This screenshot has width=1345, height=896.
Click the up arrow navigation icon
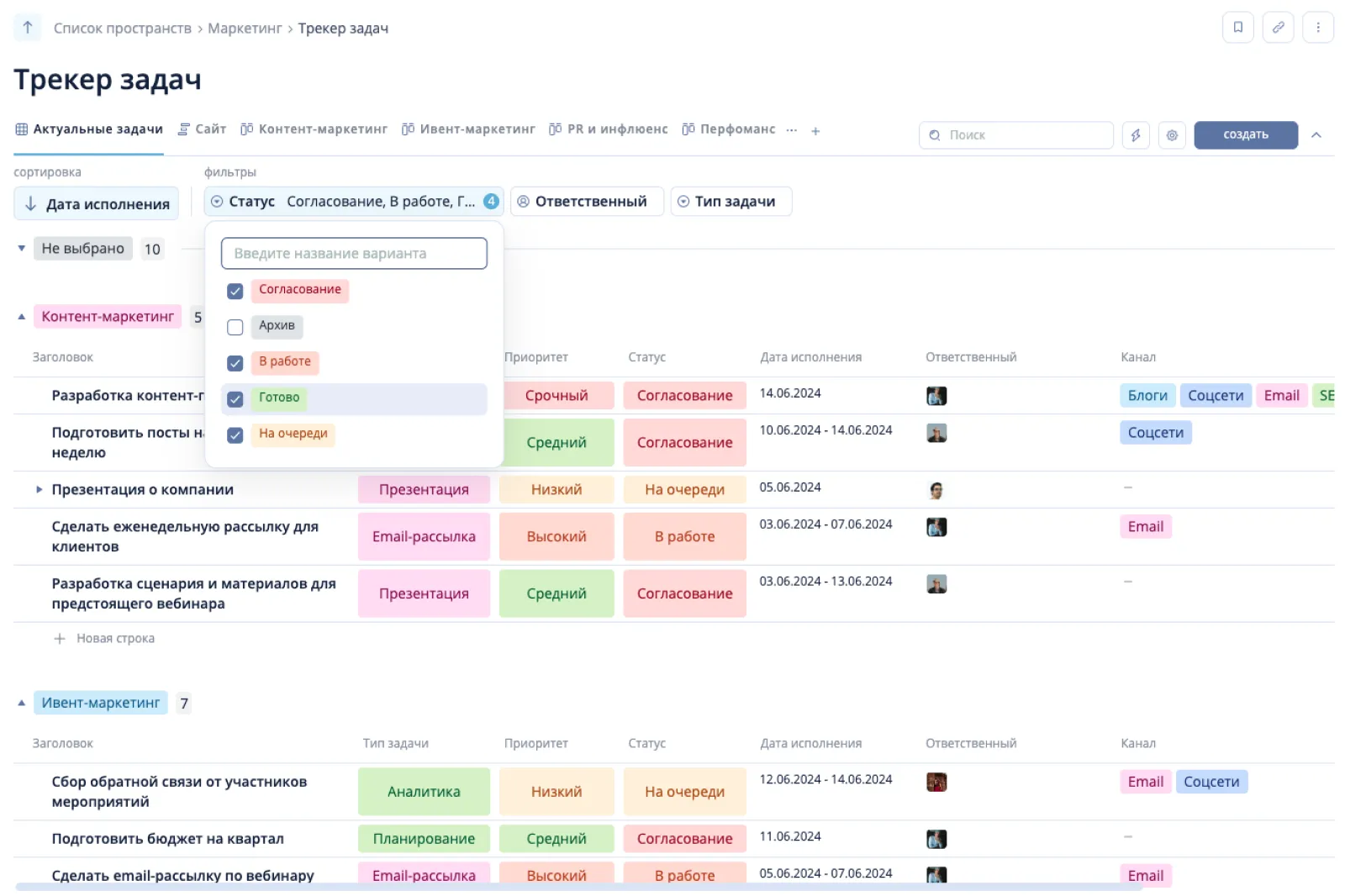(28, 28)
